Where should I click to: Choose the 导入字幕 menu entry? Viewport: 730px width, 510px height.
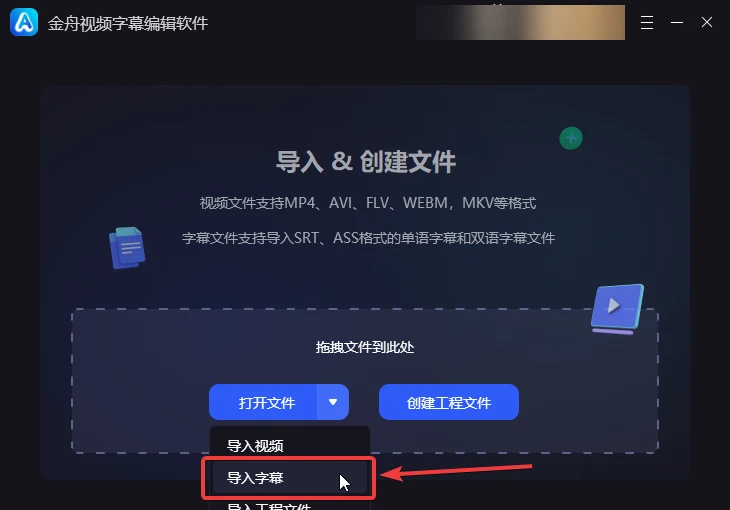[290, 478]
